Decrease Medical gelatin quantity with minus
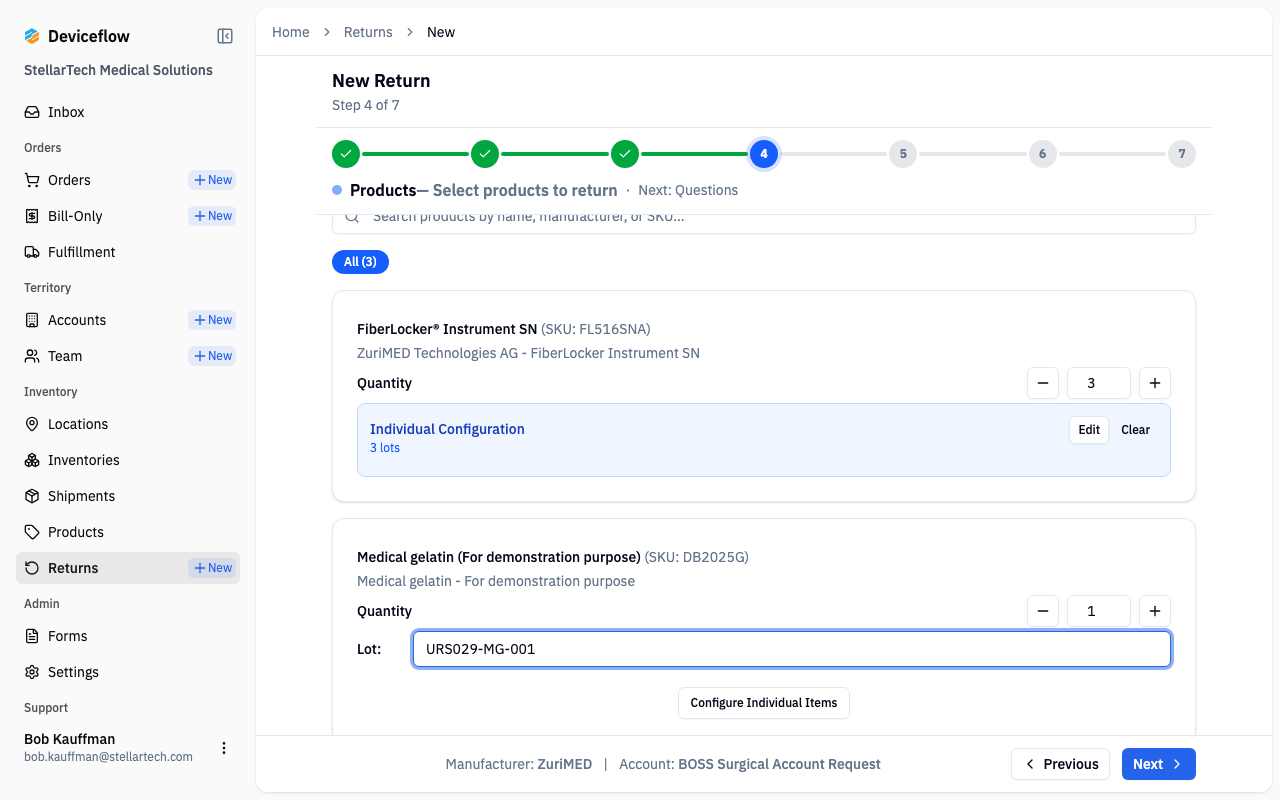1280x800 pixels. click(1042, 611)
